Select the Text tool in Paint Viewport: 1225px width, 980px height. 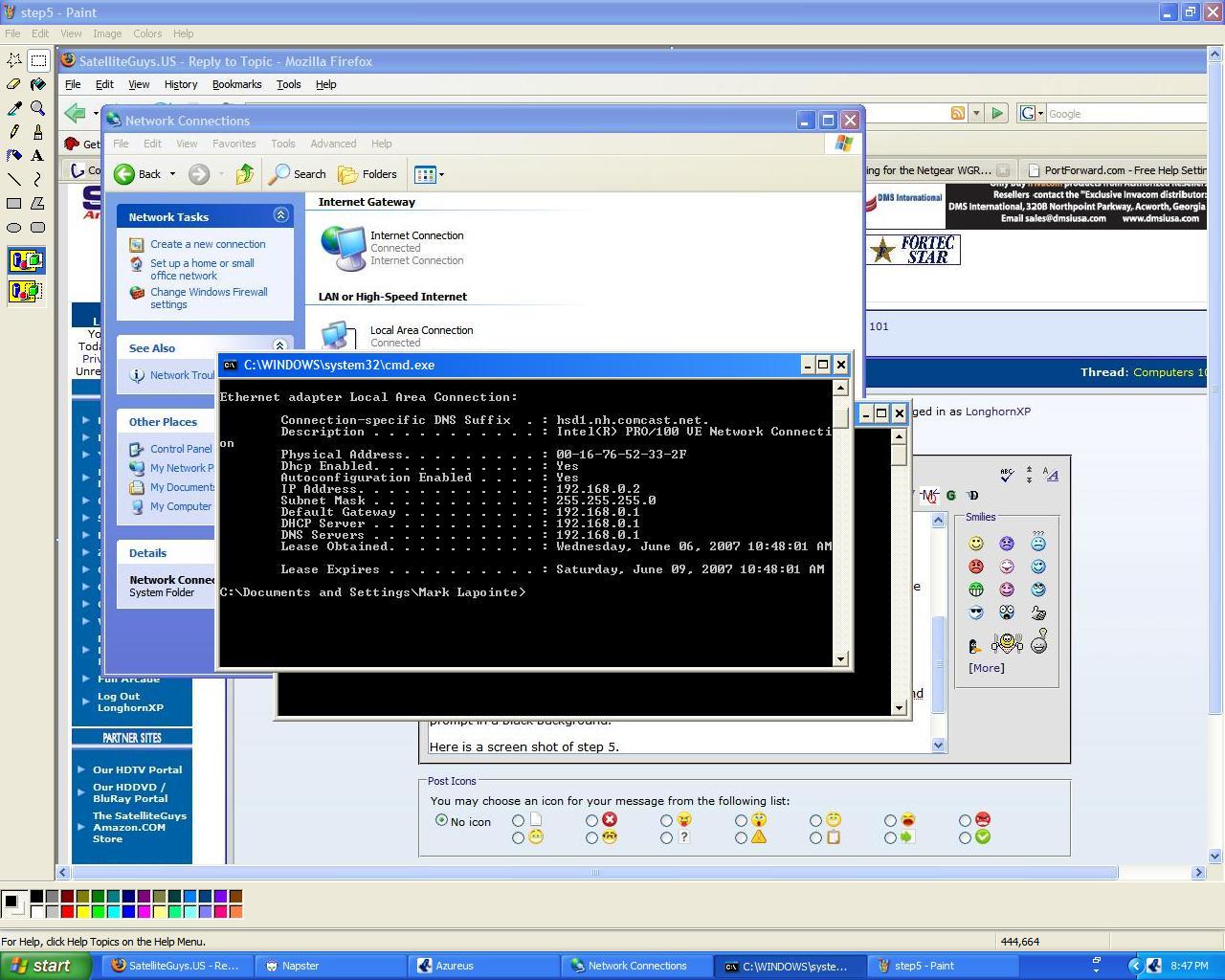[x=38, y=155]
